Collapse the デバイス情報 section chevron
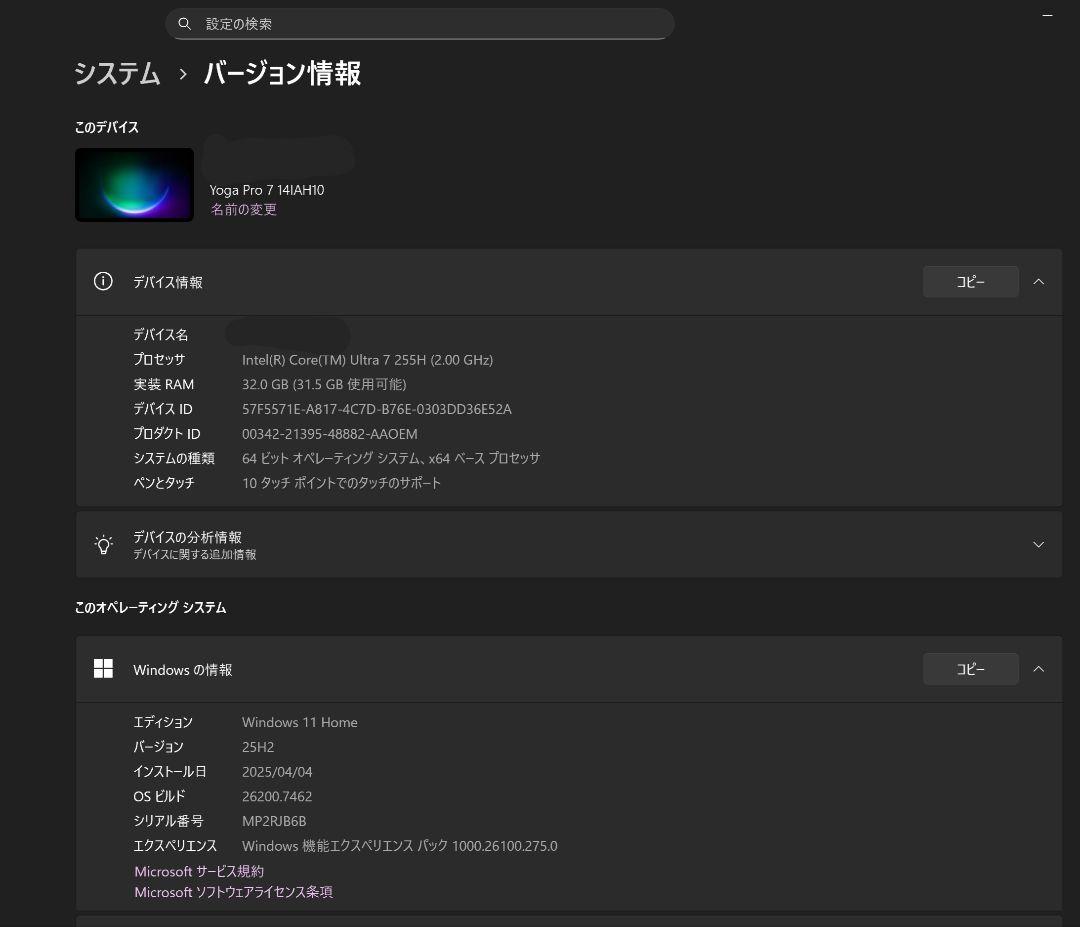The image size is (1080, 927). tap(1038, 281)
